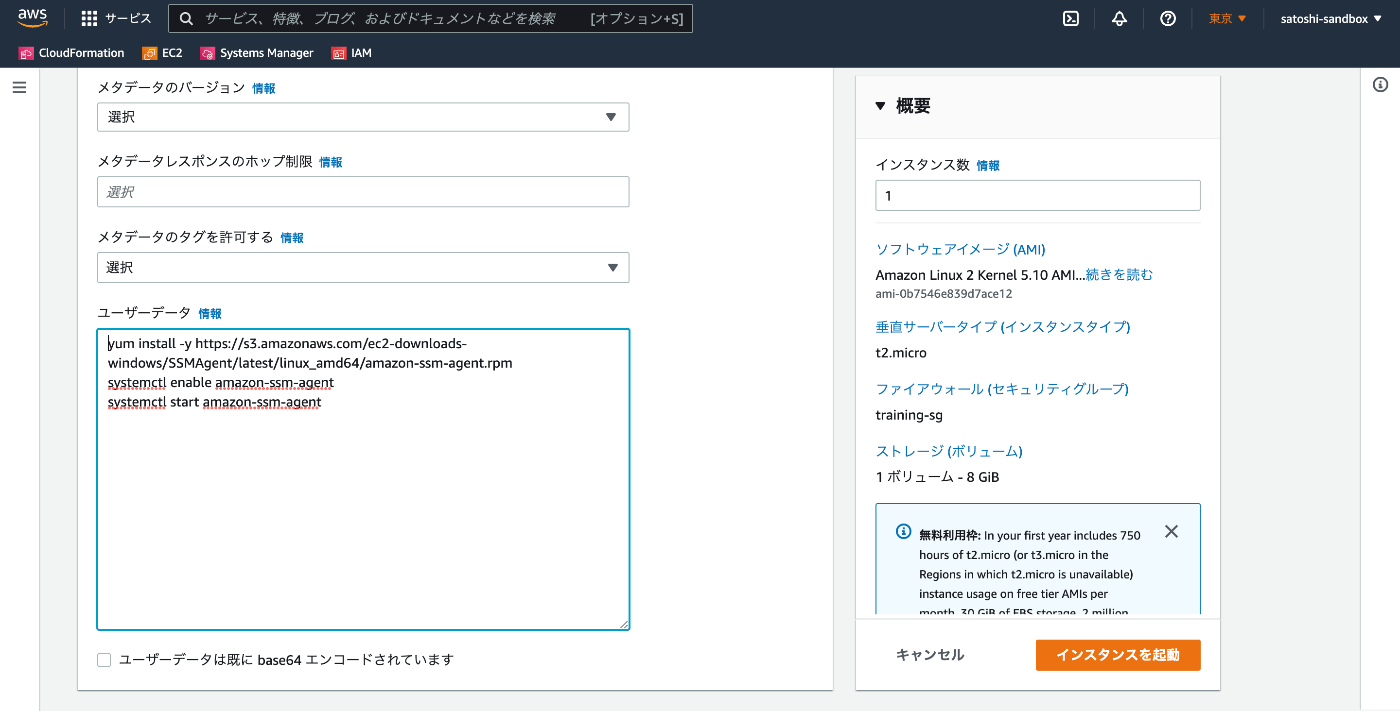This screenshot has width=1400, height=711.
Task: Open the CloudShell terminal icon
Action: click(x=1070, y=18)
